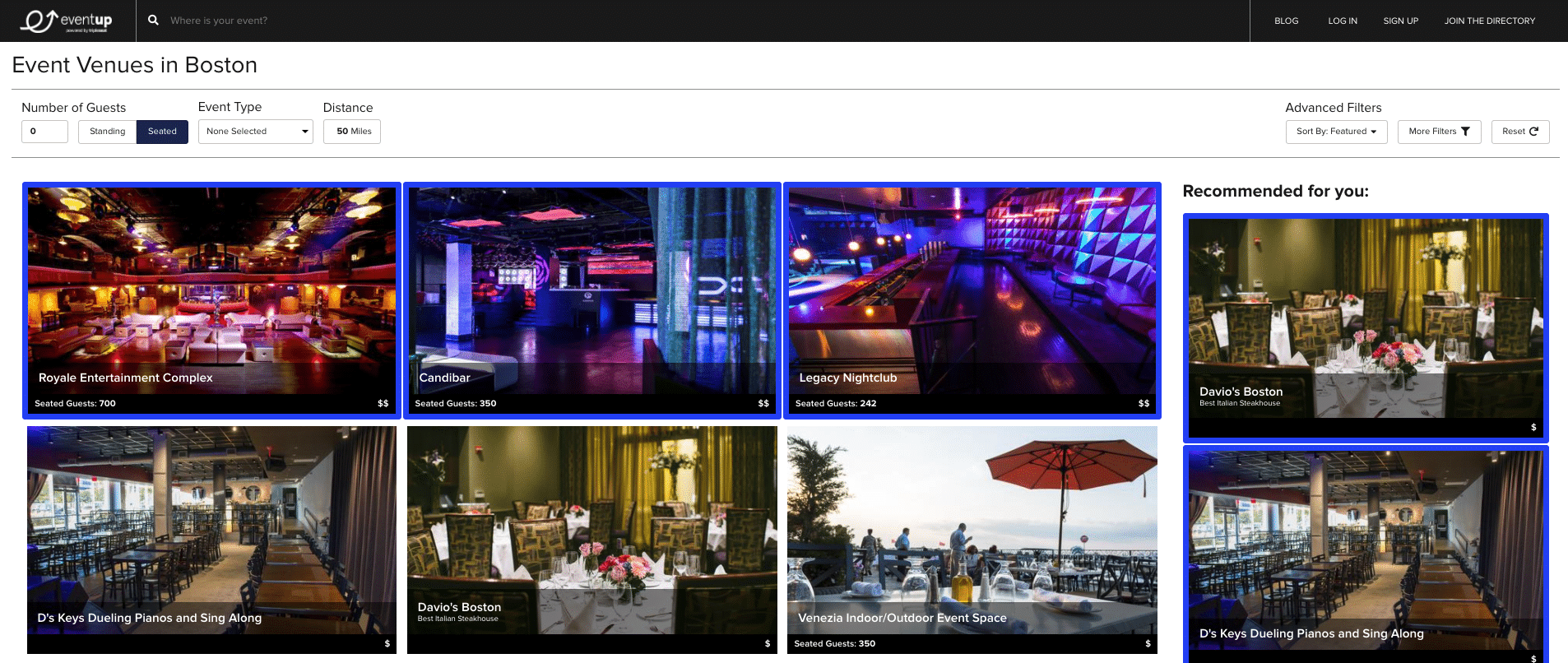
Task: Open recommended Davio's Boston card
Action: pos(1366,327)
